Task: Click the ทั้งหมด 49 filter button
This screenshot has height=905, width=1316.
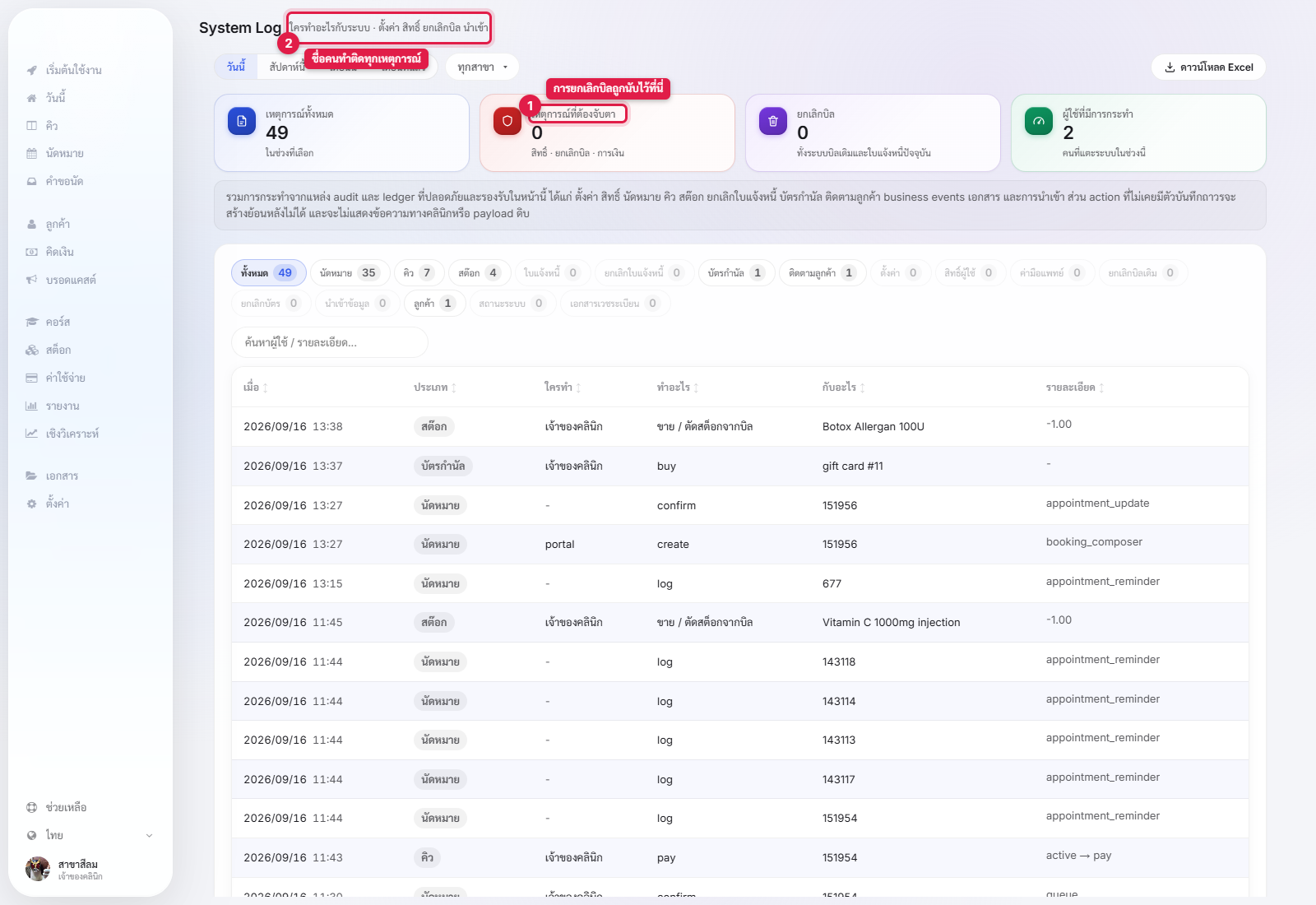Action: coord(268,273)
